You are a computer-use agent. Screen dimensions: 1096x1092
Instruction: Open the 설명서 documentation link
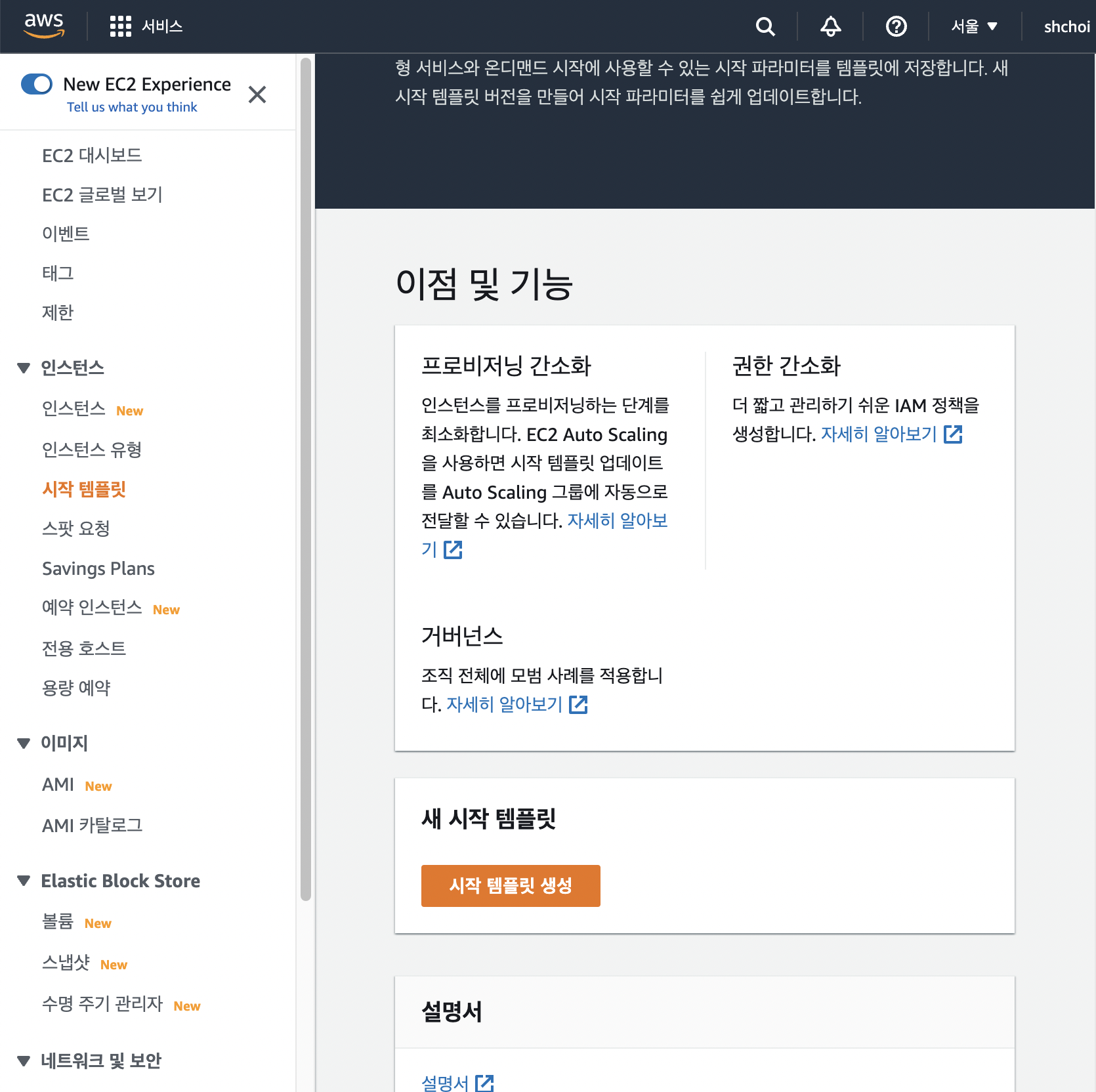click(445, 1082)
